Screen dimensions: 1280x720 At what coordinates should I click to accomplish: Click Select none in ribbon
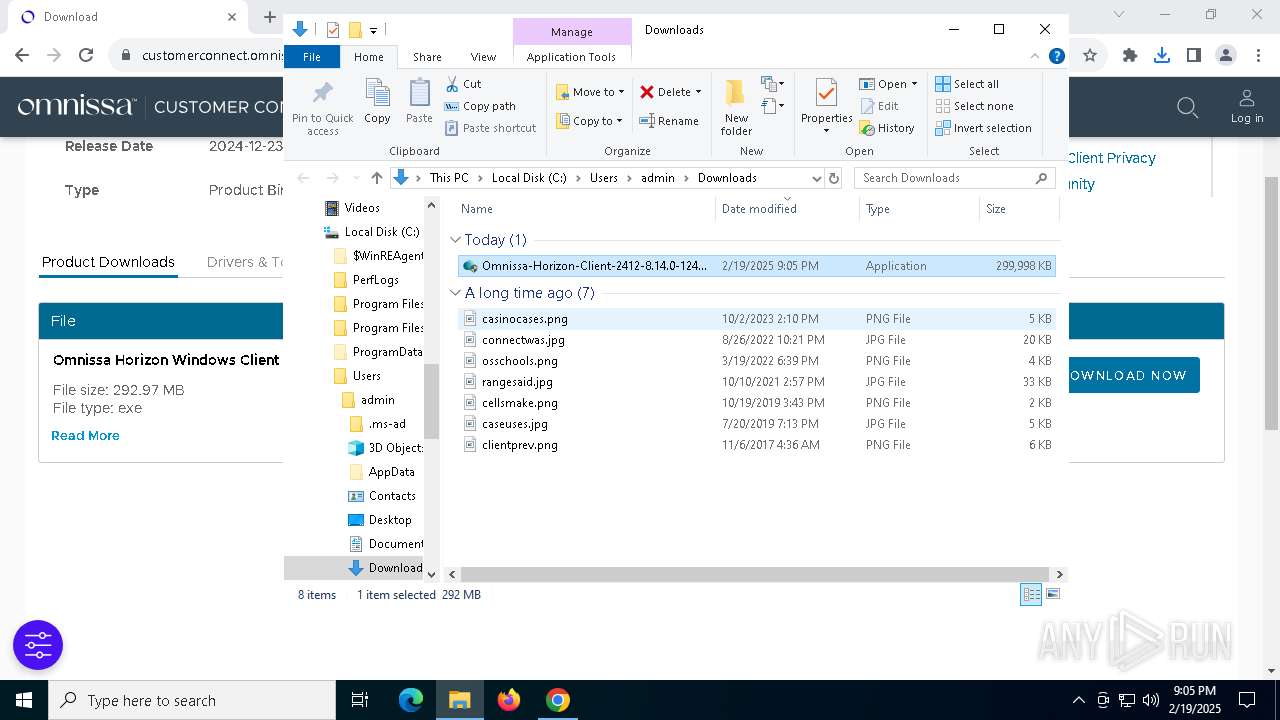tap(975, 106)
